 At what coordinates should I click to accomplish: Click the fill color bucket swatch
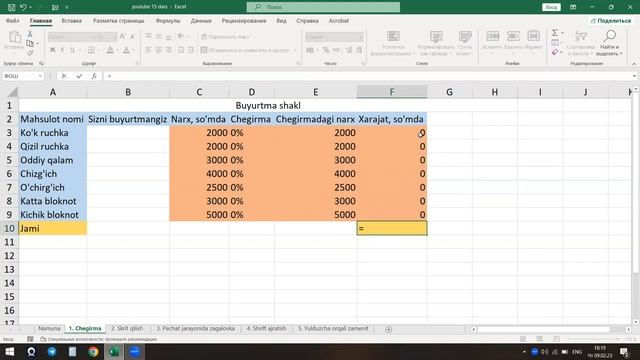coord(110,50)
